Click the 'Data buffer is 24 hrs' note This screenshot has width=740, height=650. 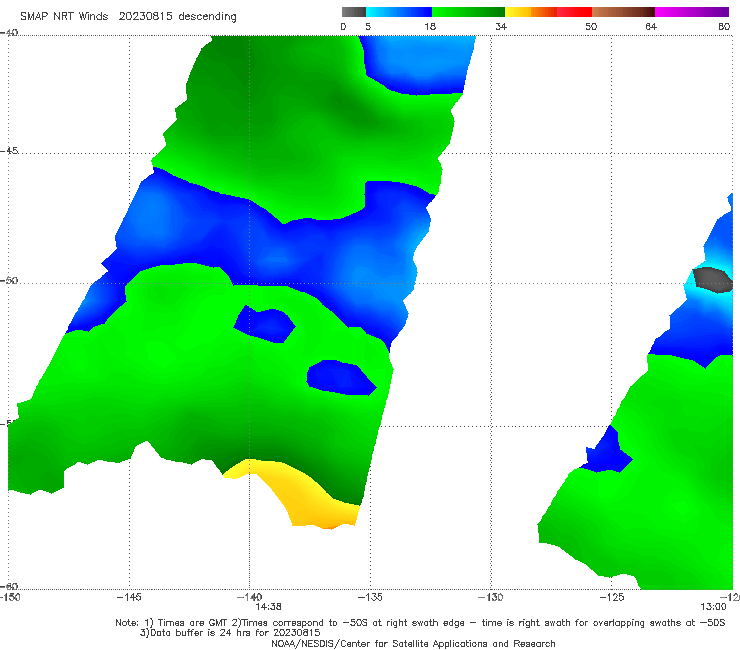[x=230, y=633]
